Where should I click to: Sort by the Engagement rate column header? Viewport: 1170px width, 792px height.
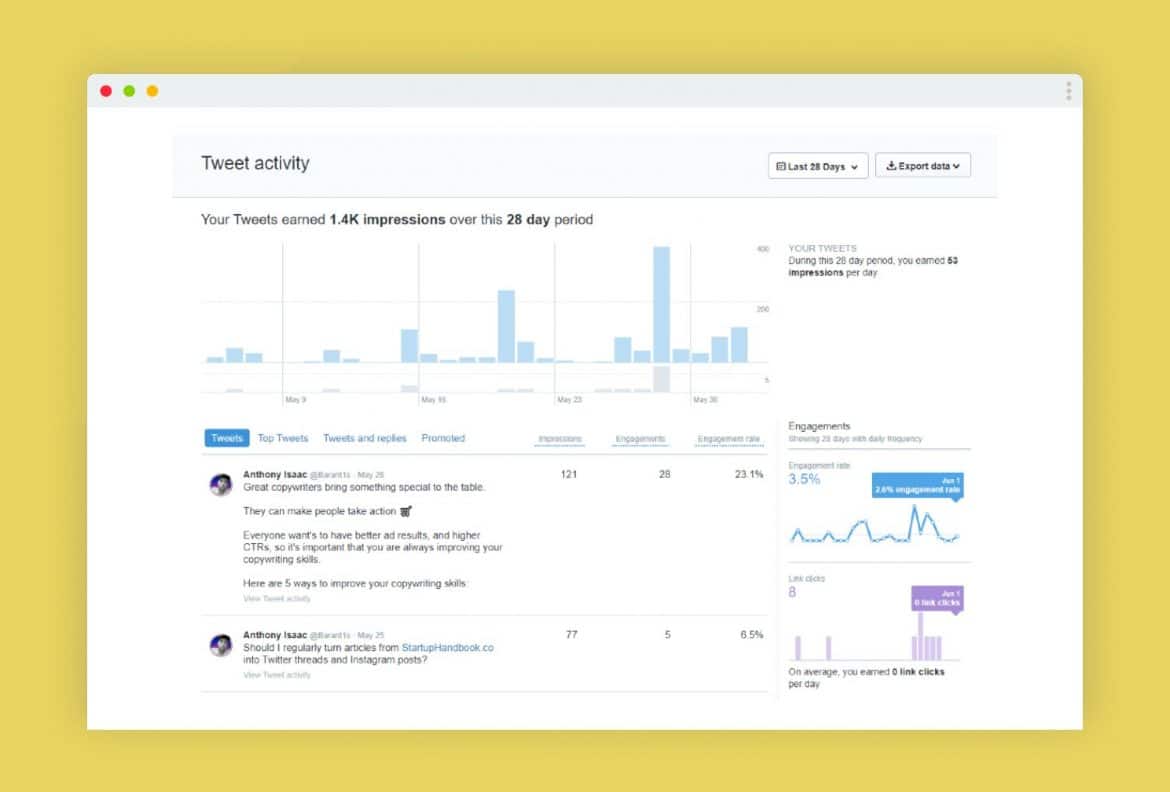[727, 437]
